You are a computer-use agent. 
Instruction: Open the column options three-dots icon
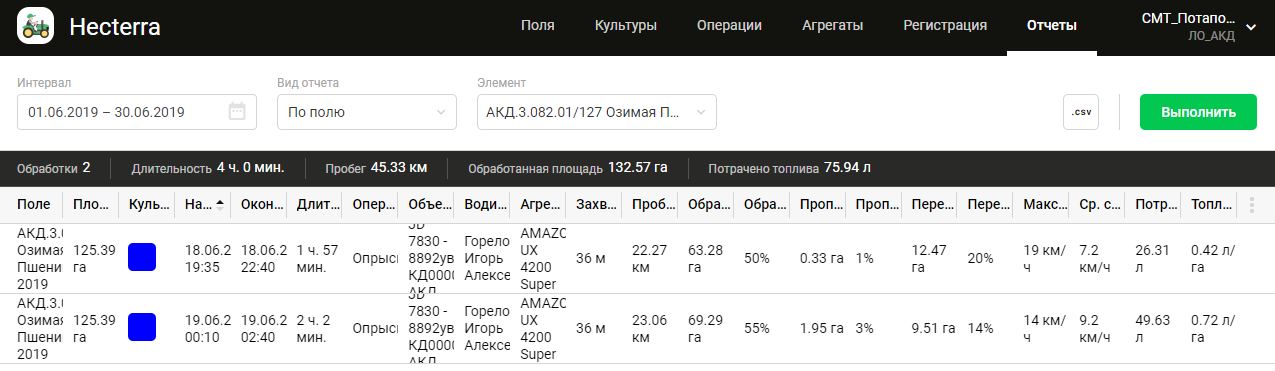click(1251, 205)
